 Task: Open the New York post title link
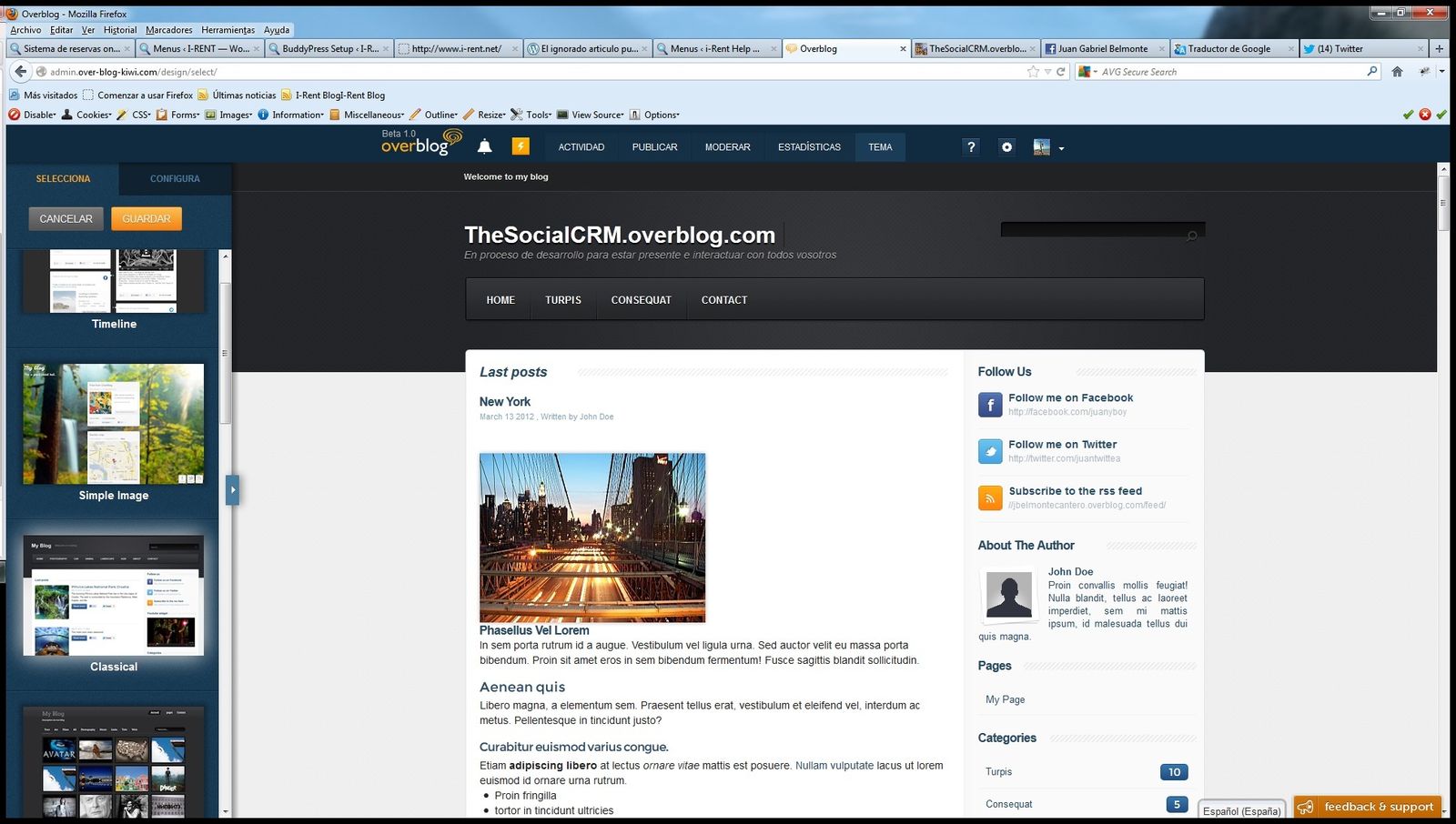point(505,401)
